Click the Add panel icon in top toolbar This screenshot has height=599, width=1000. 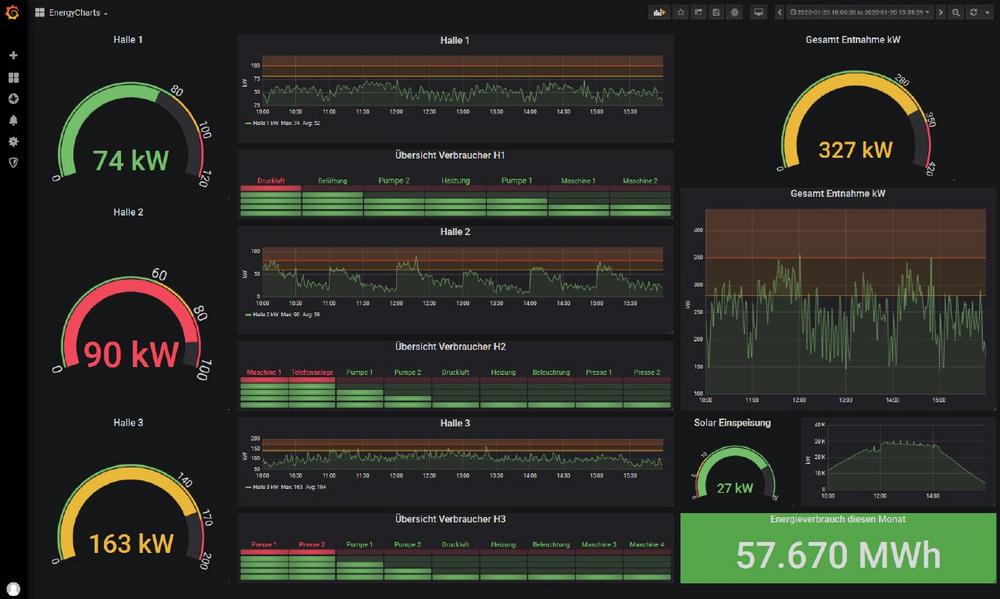[659, 12]
